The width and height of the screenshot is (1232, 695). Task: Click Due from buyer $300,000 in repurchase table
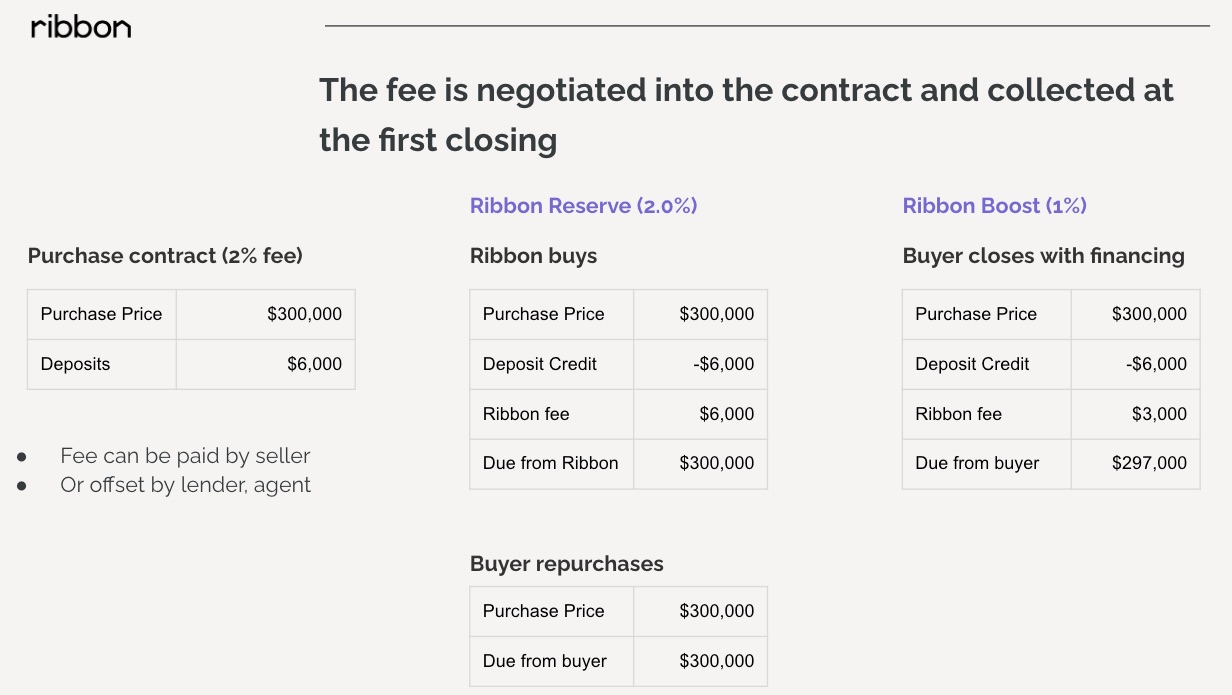701,661
